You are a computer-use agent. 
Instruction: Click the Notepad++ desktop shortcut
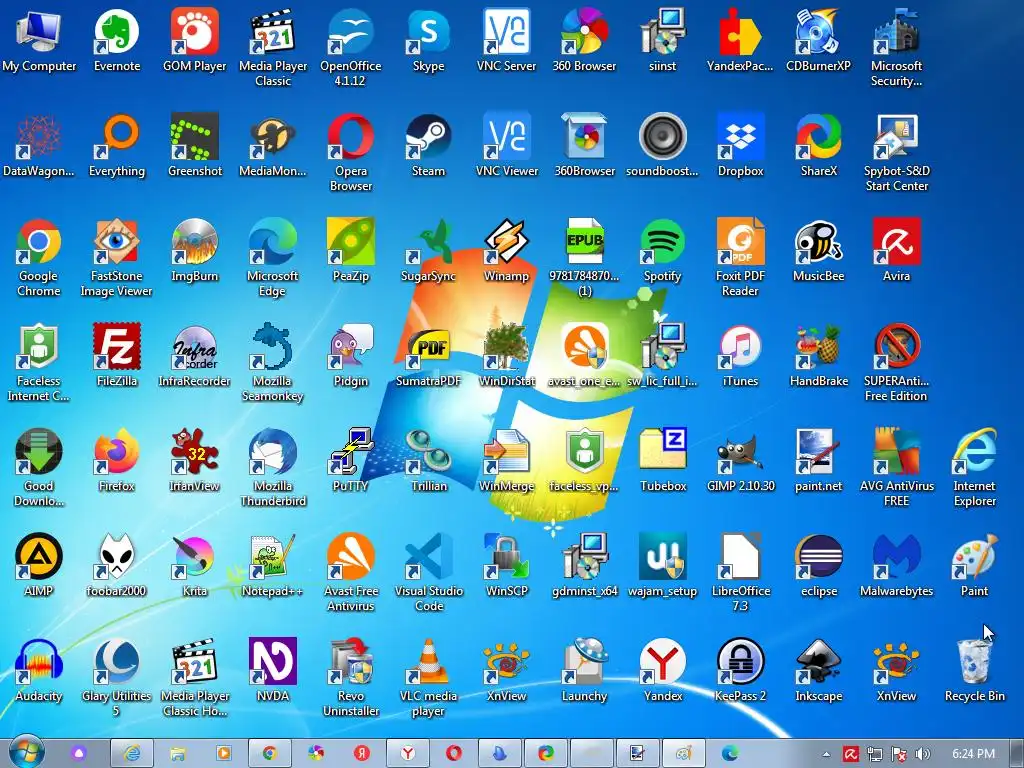(272, 566)
